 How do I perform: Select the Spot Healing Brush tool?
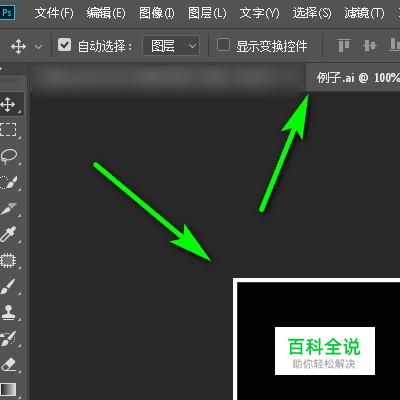coord(8,260)
